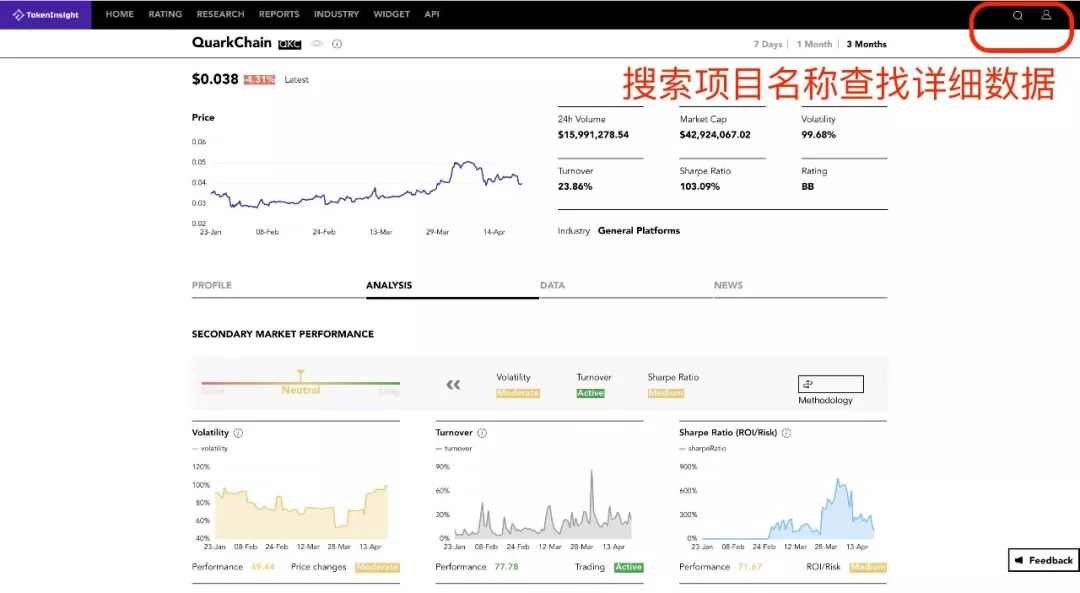
Task: Click the TokenInsight logo
Action: coord(45,14)
